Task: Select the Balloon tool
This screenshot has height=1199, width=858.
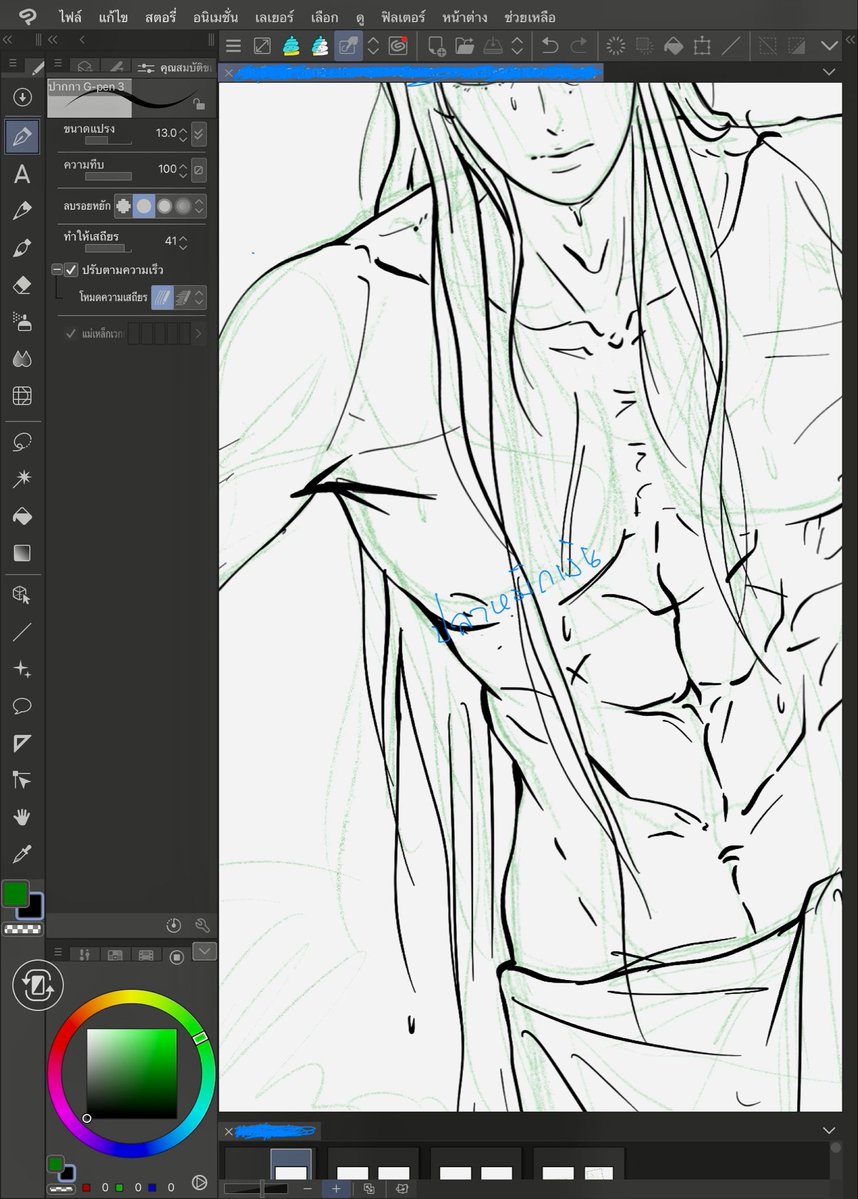Action: click(x=22, y=706)
